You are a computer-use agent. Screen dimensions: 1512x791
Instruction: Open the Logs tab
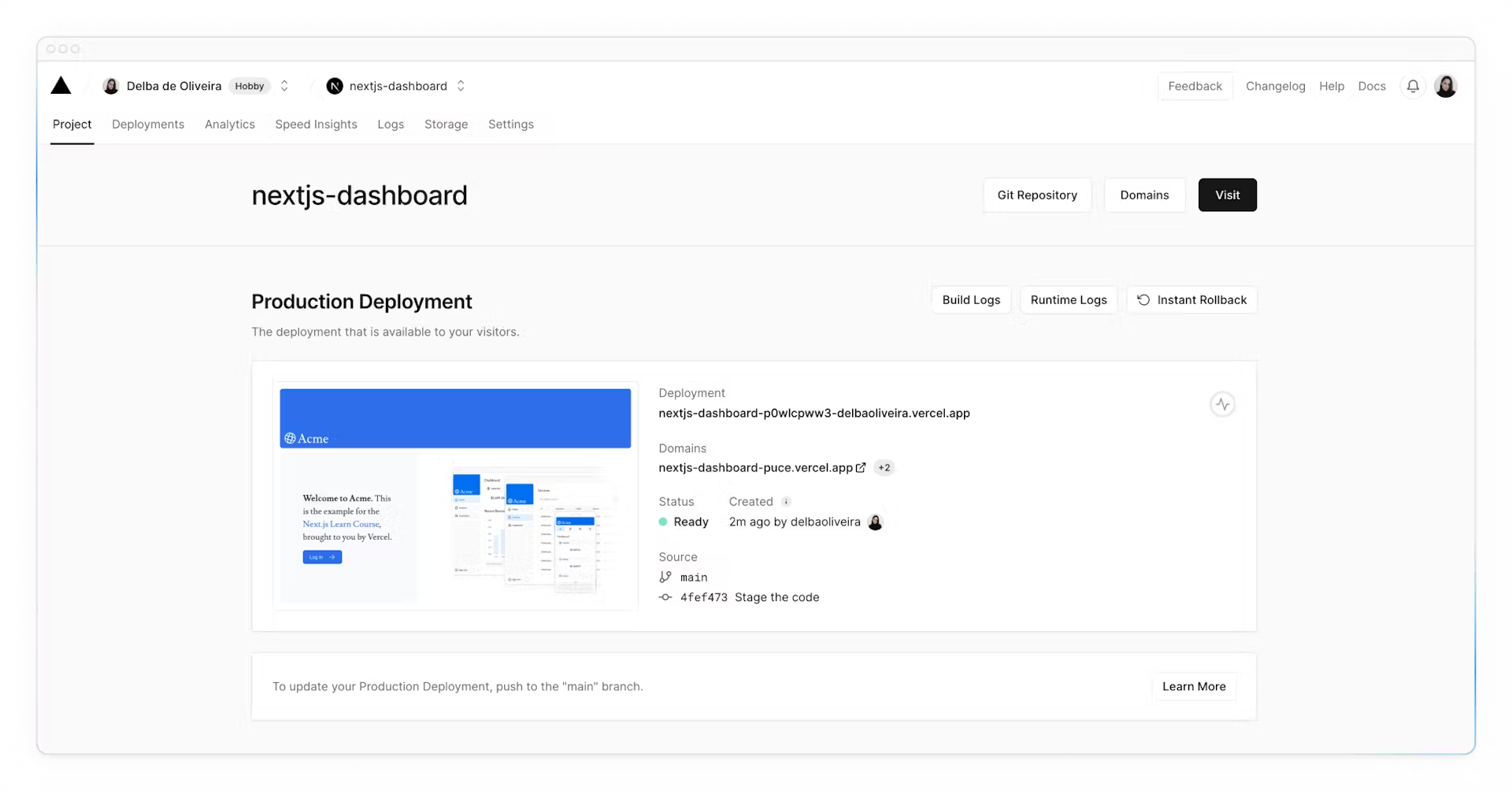[391, 124]
